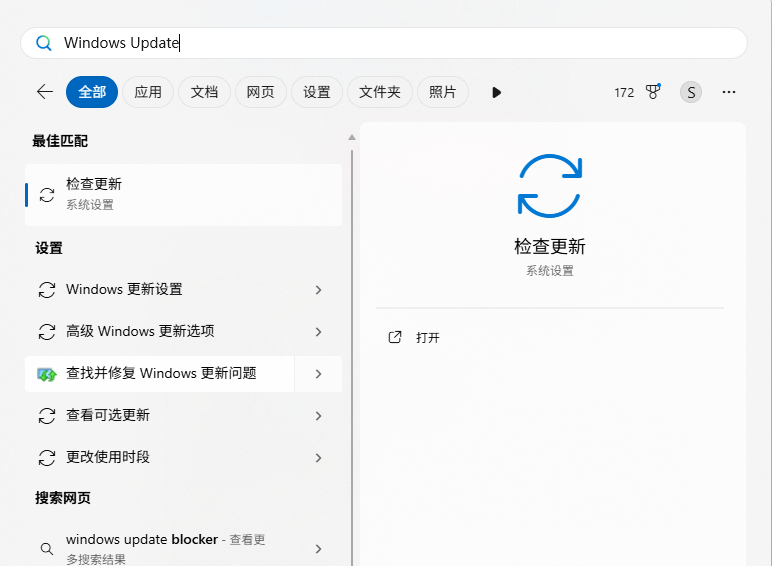Click 打开 to open the setting
Screen dimensions: 772x566
[427, 338]
